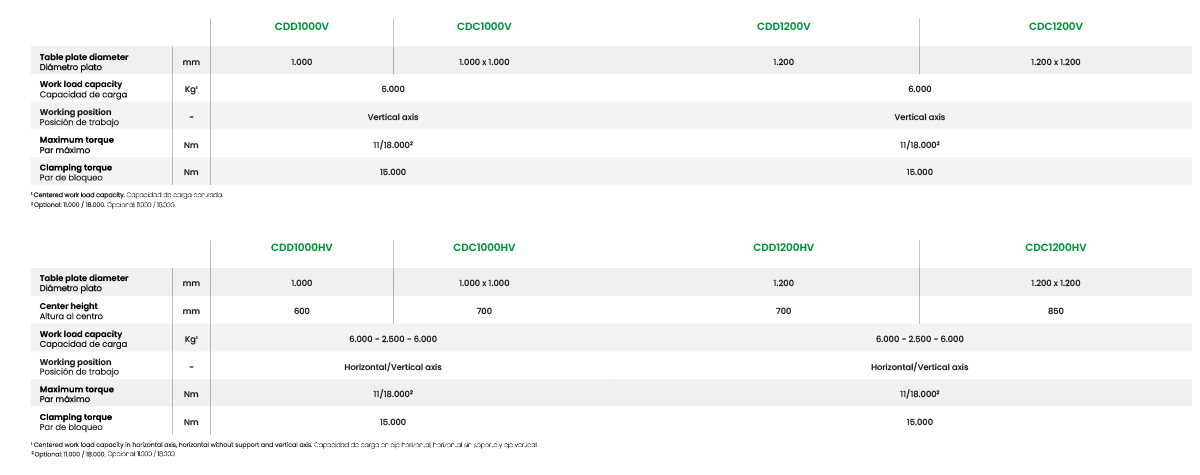Select the 600 center height value
The image size is (1200, 475).
(x=301, y=311)
